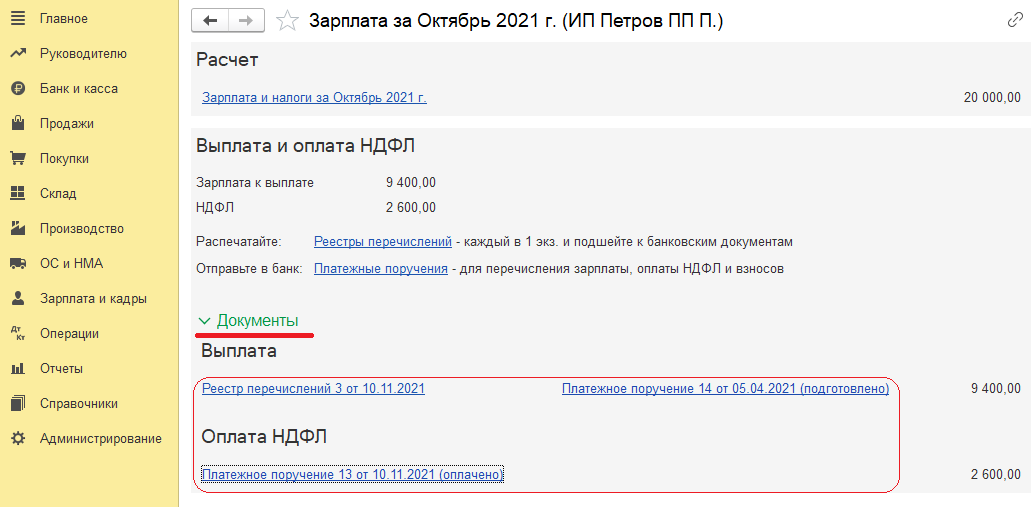Click the Покупки cart icon
The height and width of the screenshot is (507, 1036).
[17, 159]
